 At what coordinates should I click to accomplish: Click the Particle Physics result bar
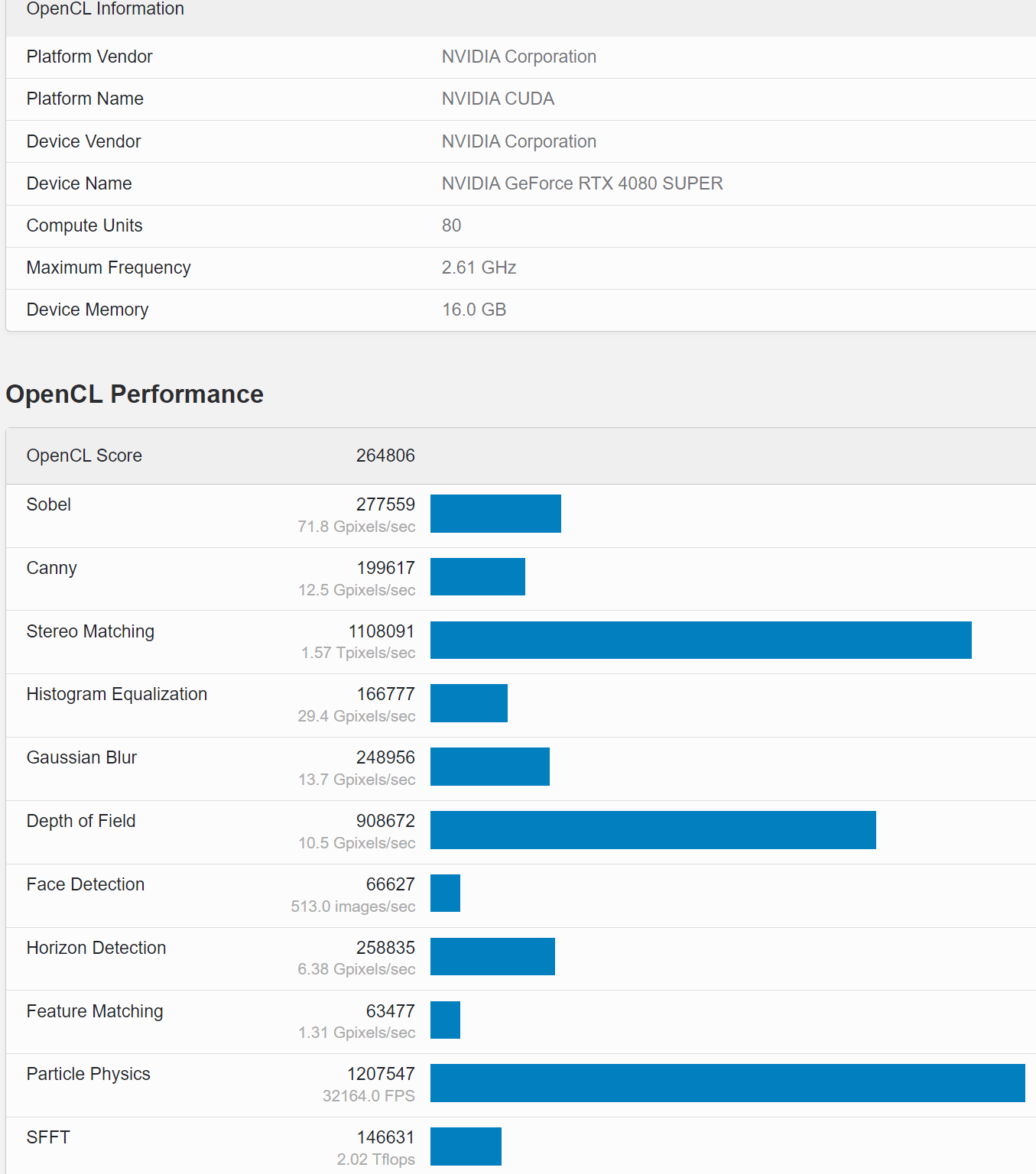(727, 1083)
